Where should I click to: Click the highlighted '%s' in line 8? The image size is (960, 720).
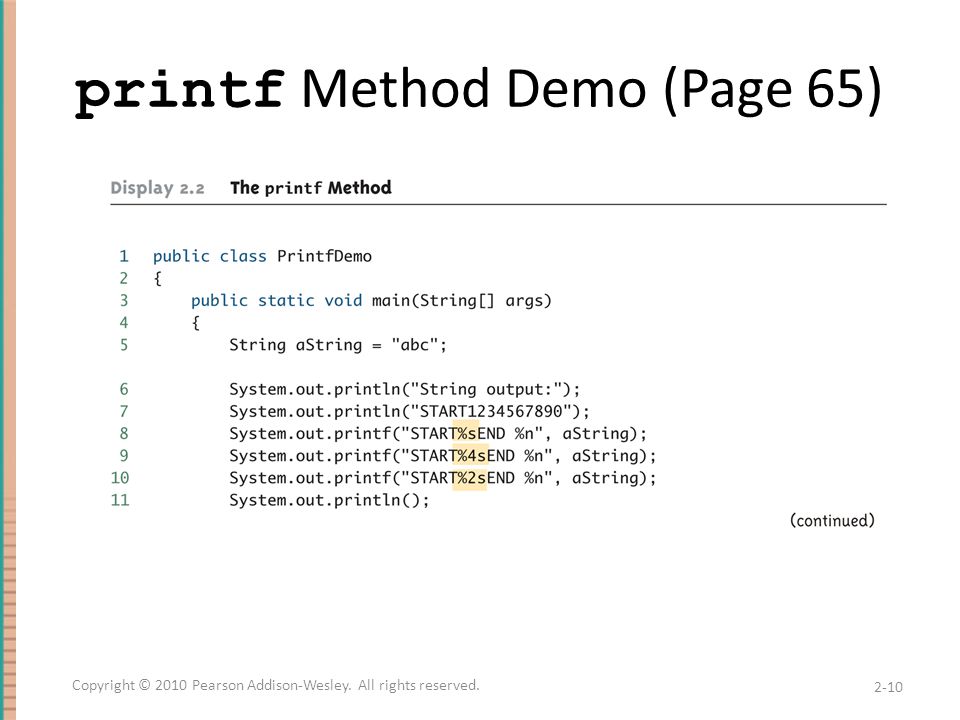tap(465, 433)
